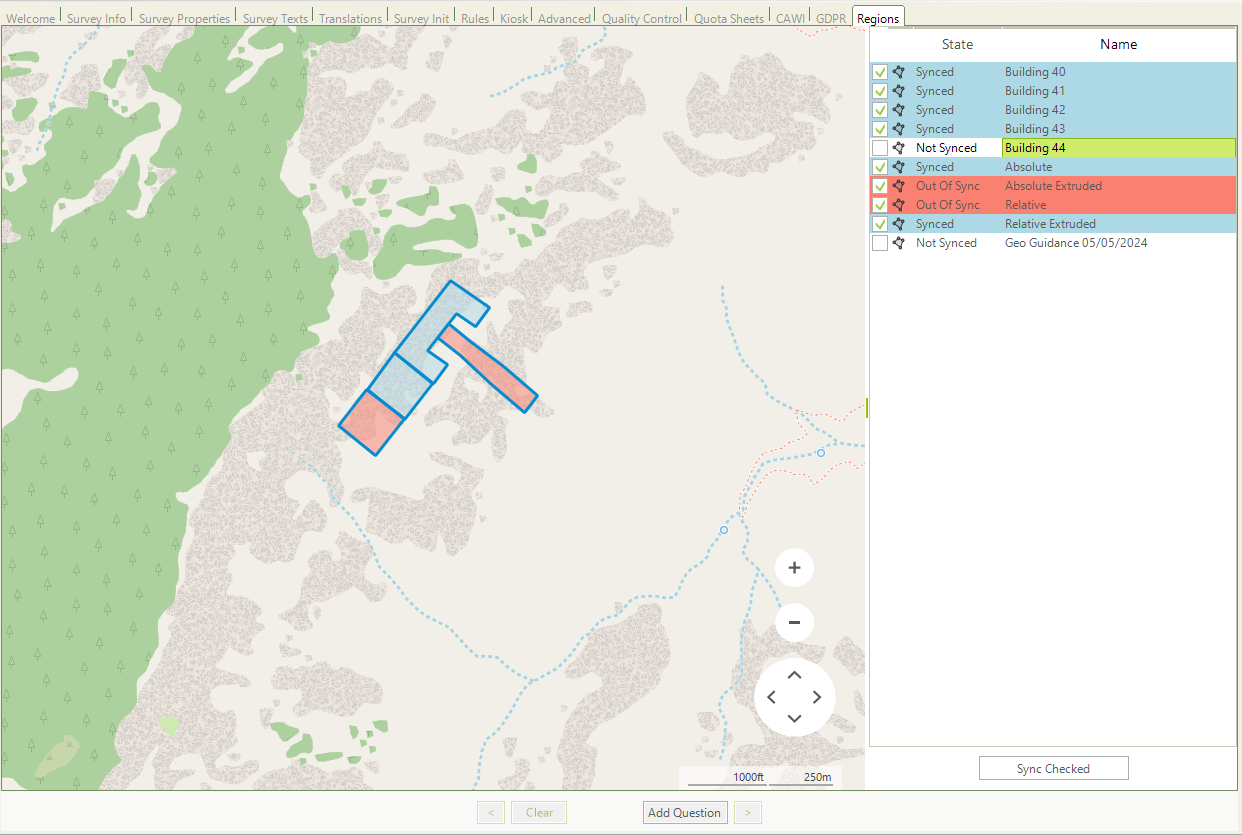Open the GDPR tab

click(x=830, y=17)
